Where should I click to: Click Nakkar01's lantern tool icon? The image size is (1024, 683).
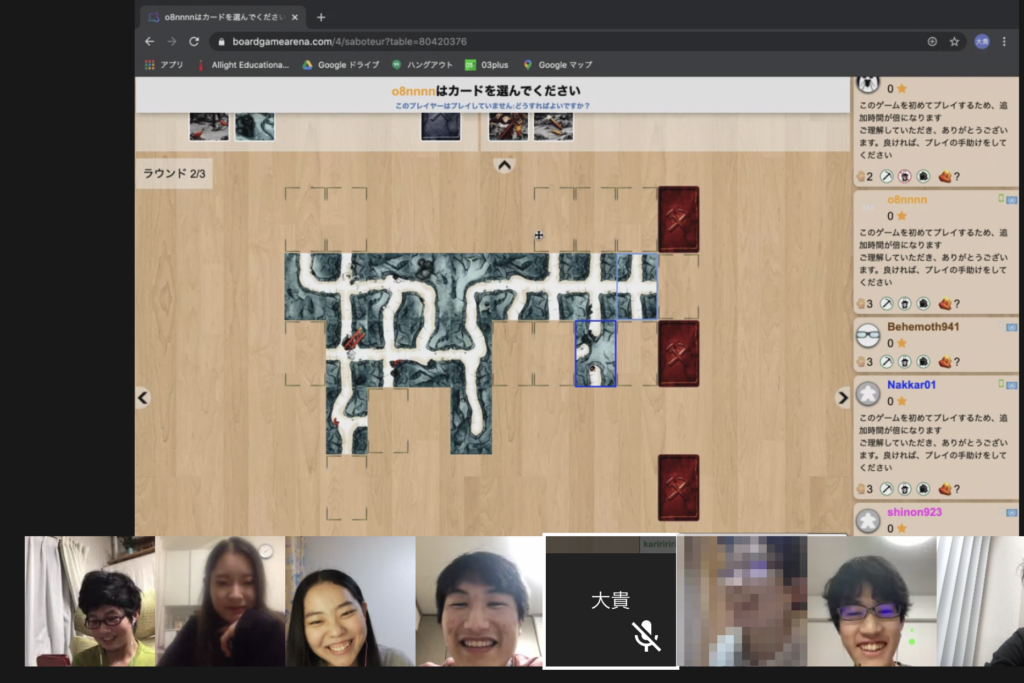pyautogui.click(x=904, y=489)
